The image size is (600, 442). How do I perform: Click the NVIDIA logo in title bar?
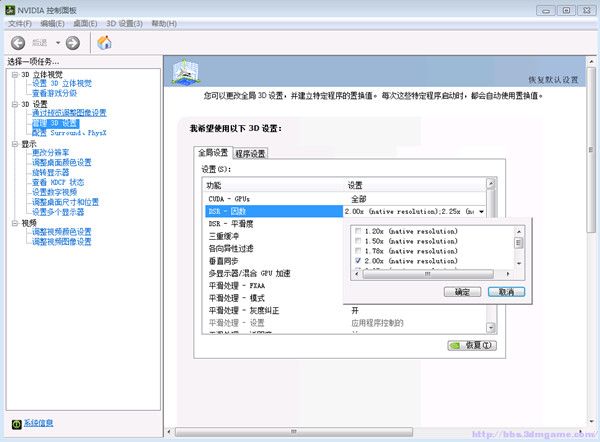[x=10, y=10]
